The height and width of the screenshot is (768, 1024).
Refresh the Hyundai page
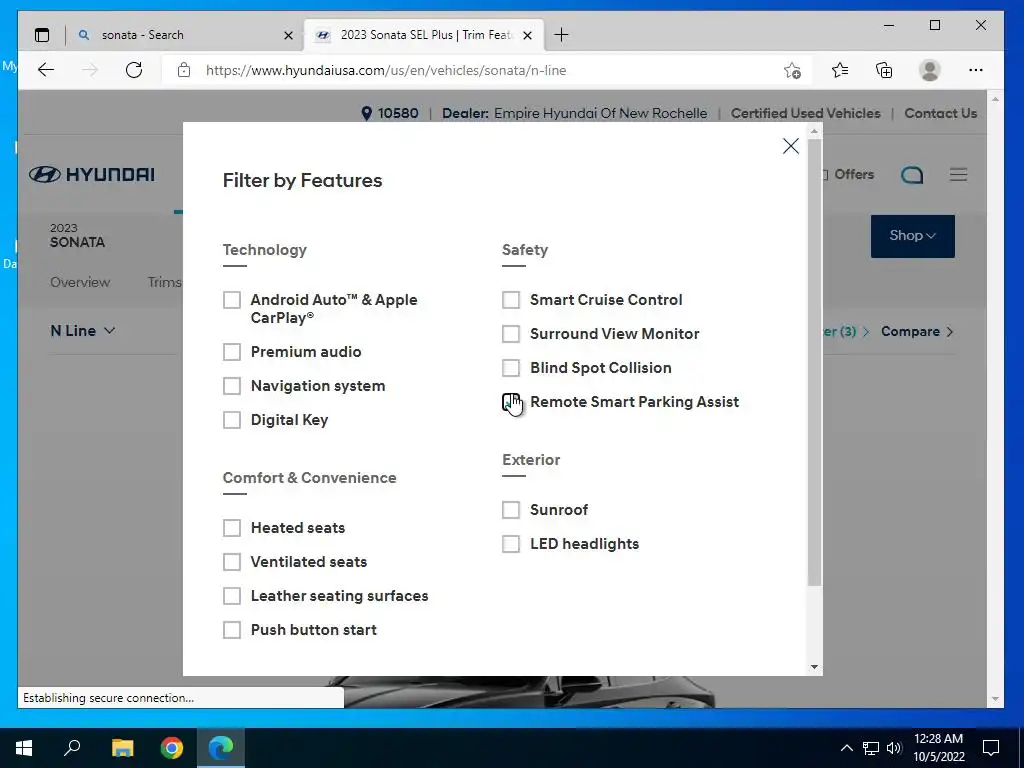click(x=134, y=70)
